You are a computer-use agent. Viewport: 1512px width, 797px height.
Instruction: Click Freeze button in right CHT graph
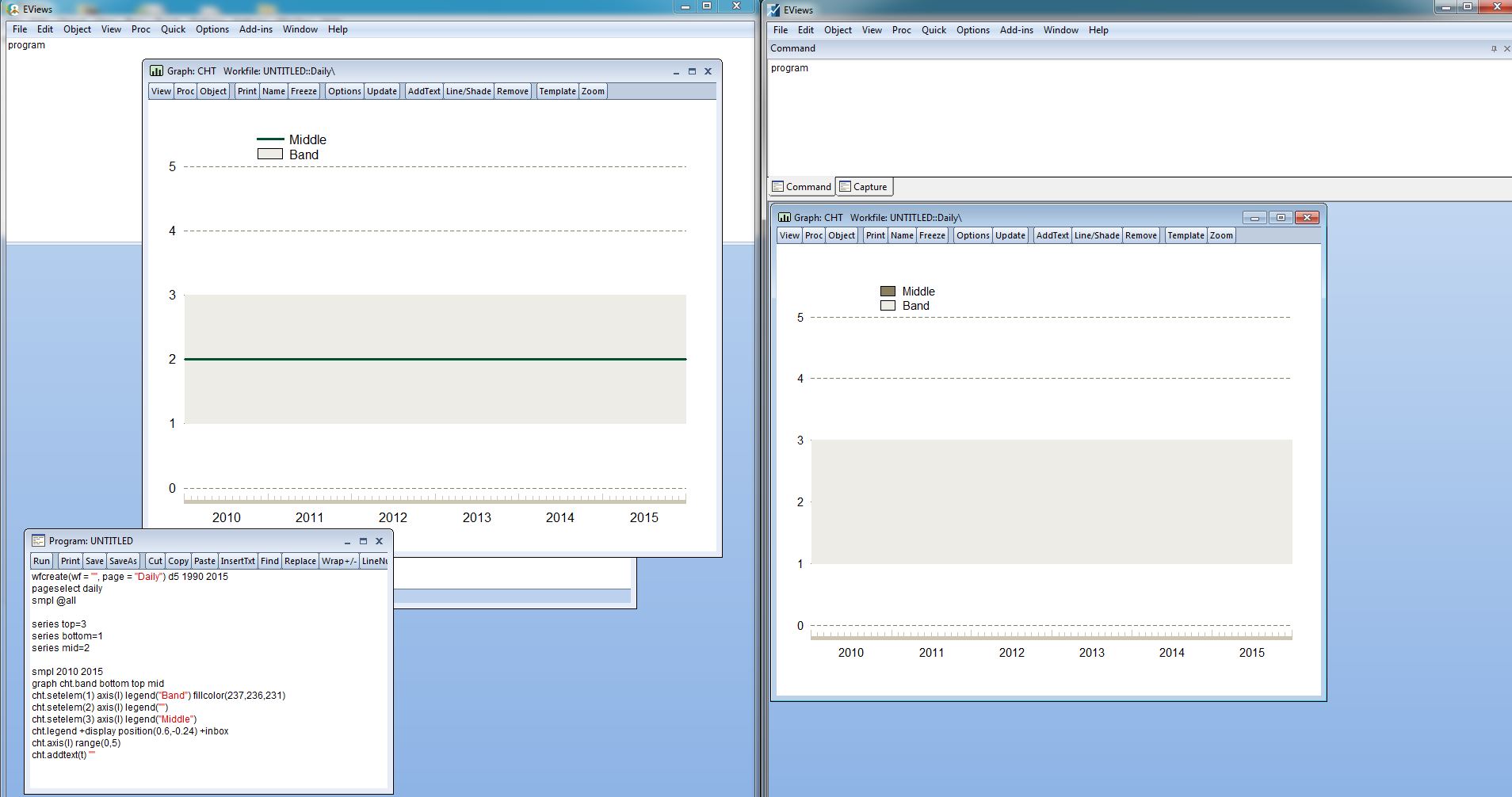point(932,235)
